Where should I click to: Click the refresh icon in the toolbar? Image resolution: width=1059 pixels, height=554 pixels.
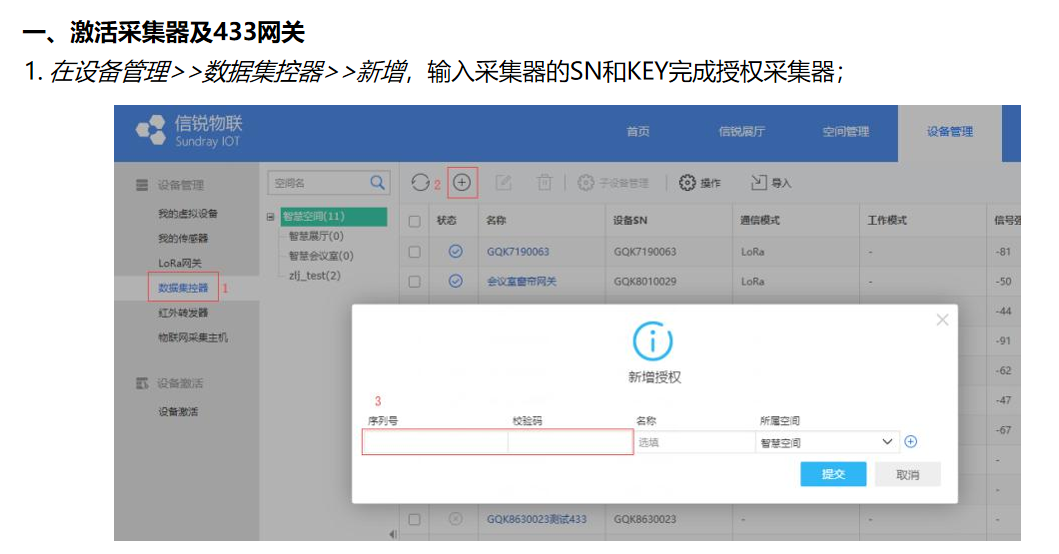tap(420, 182)
